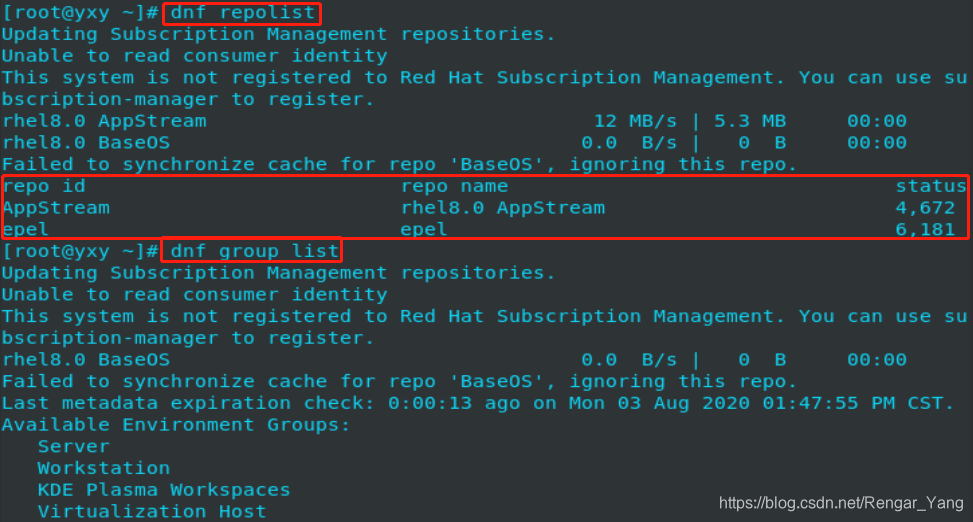Click the 'Last metadata expiration check' line

(478, 403)
